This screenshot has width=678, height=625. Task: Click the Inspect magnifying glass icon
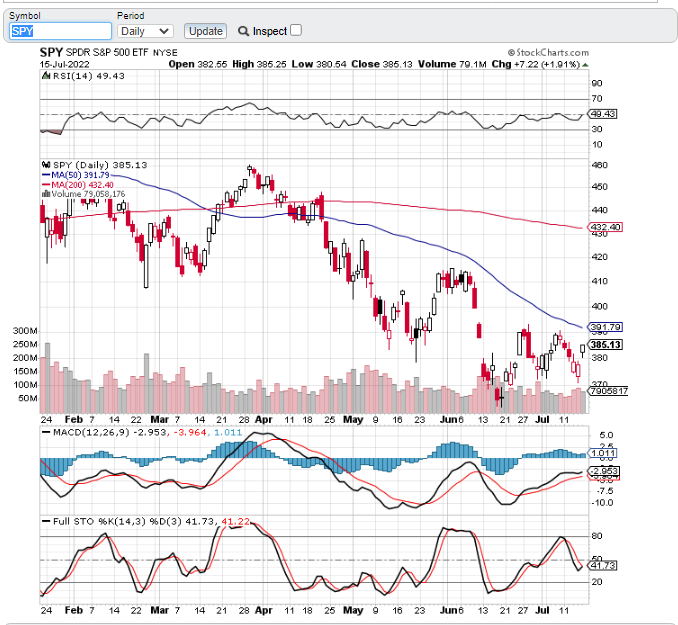point(243,31)
